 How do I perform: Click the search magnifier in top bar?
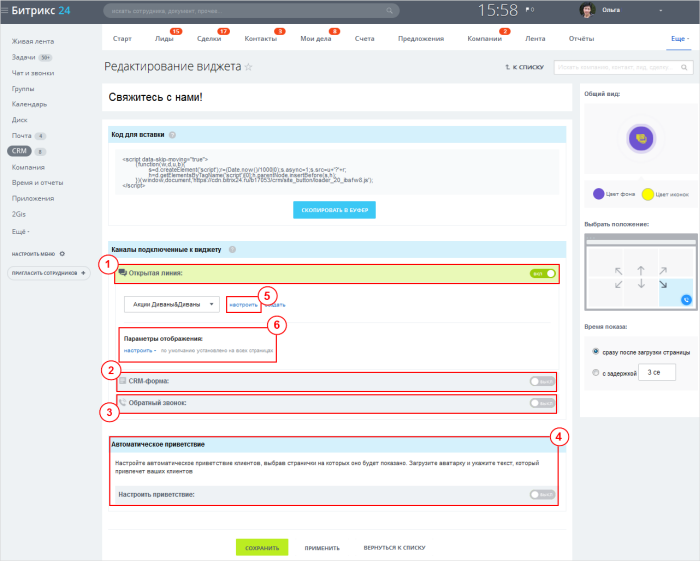tap(389, 11)
